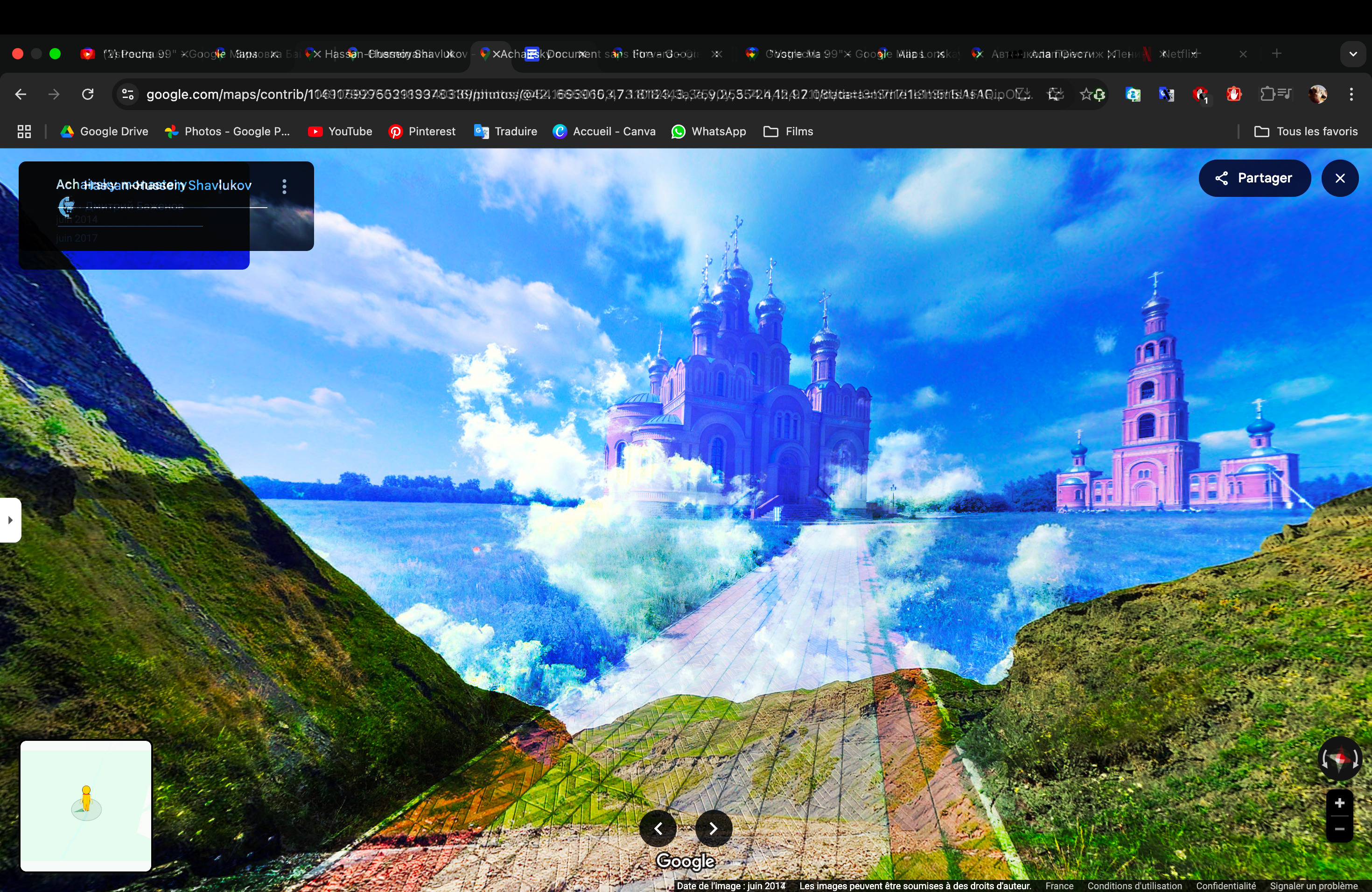Open the Confidentialité link
The width and height of the screenshot is (1372, 892).
(x=1225, y=885)
